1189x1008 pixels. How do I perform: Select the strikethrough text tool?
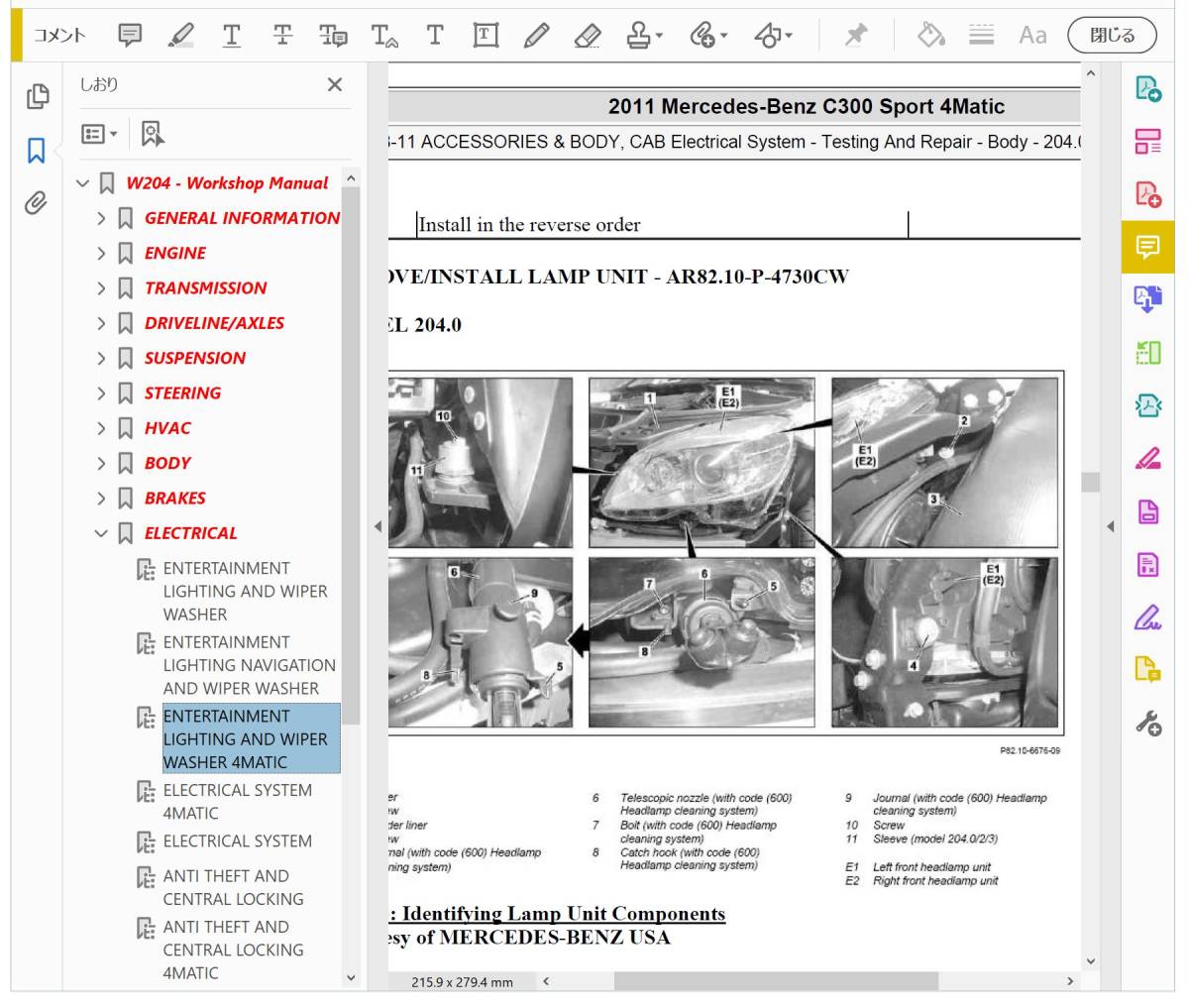(x=282, y=36)
